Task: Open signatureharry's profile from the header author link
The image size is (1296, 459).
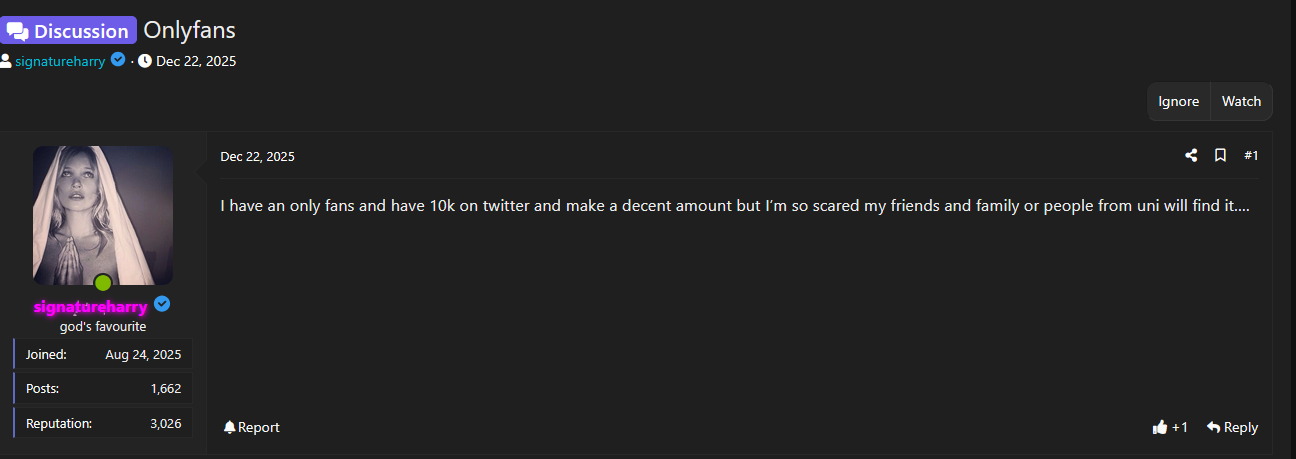Action: (60, 61)
